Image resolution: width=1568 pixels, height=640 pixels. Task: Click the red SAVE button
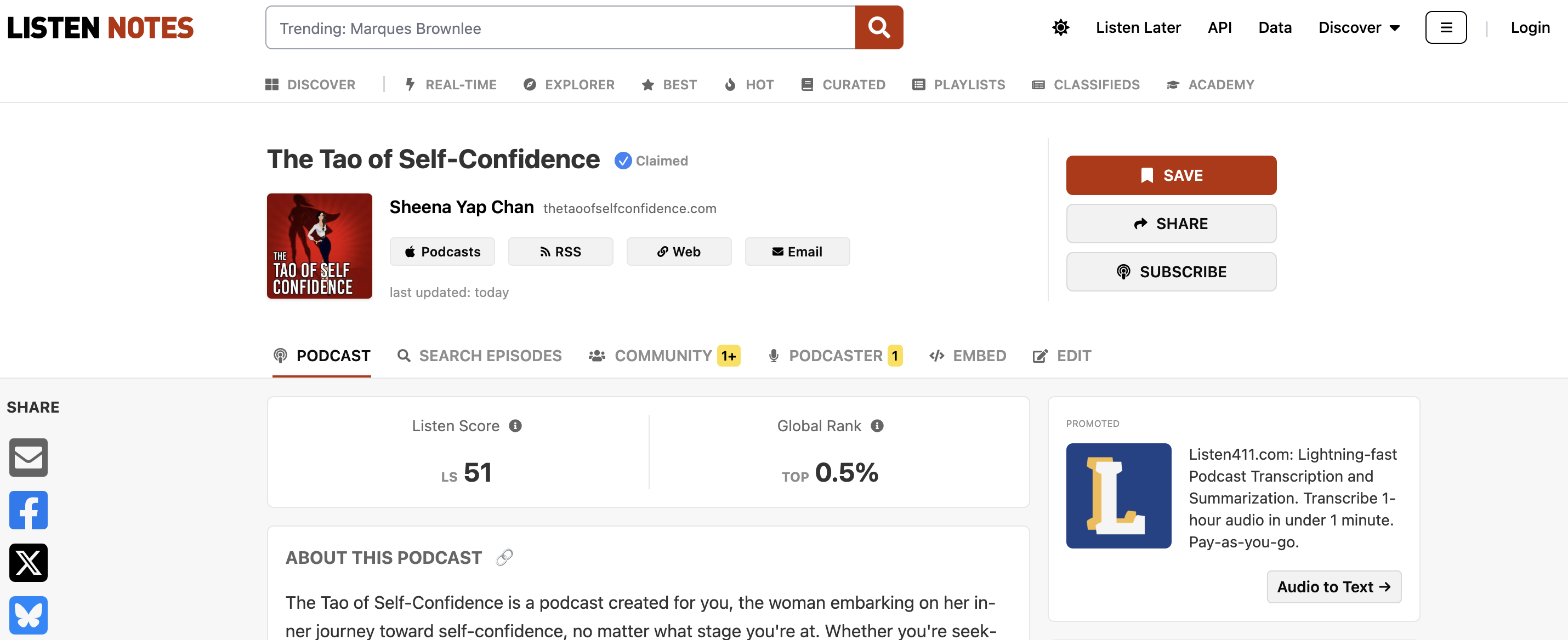pyautogui.click(x=1171, y=175)
